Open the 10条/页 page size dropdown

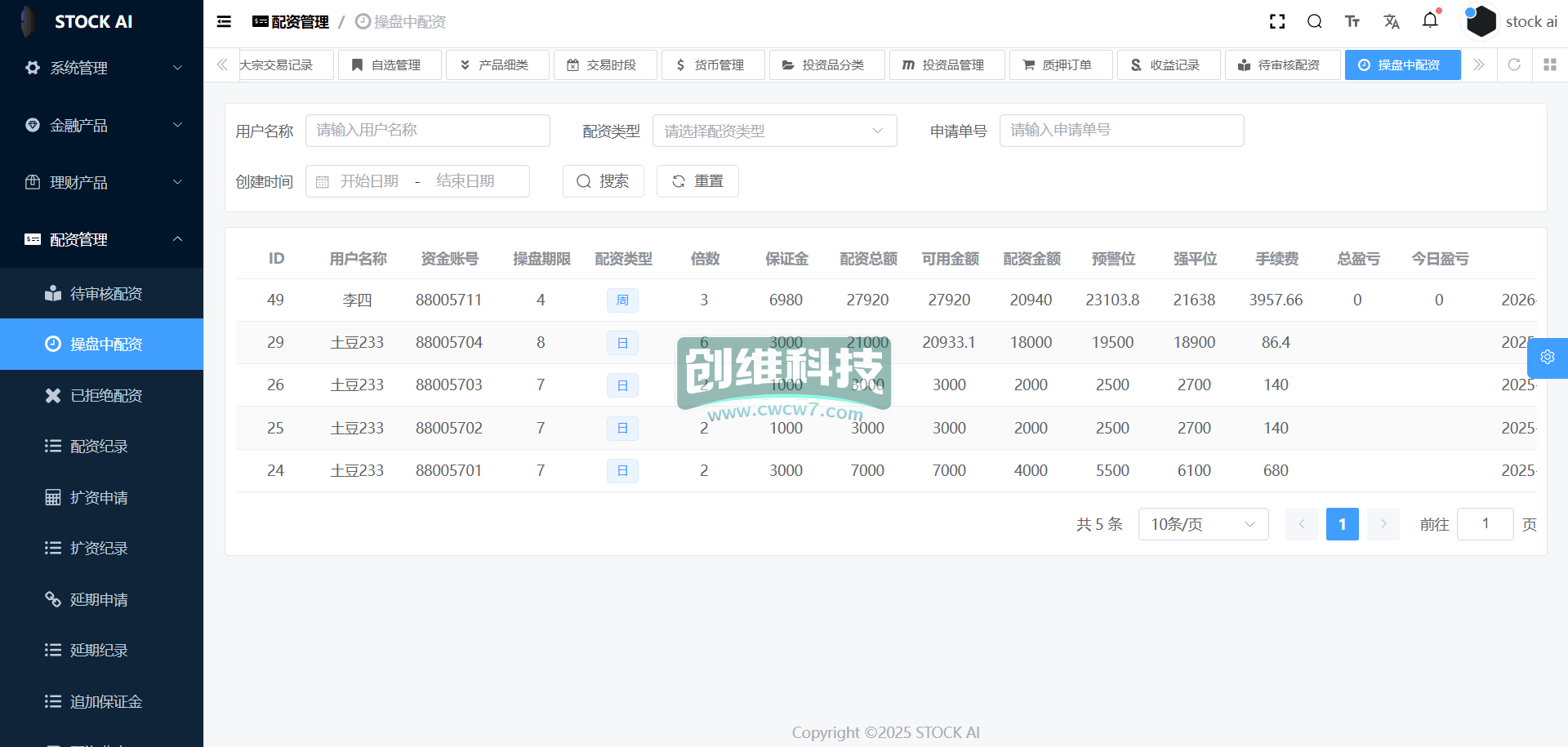tap(1202, 524)
